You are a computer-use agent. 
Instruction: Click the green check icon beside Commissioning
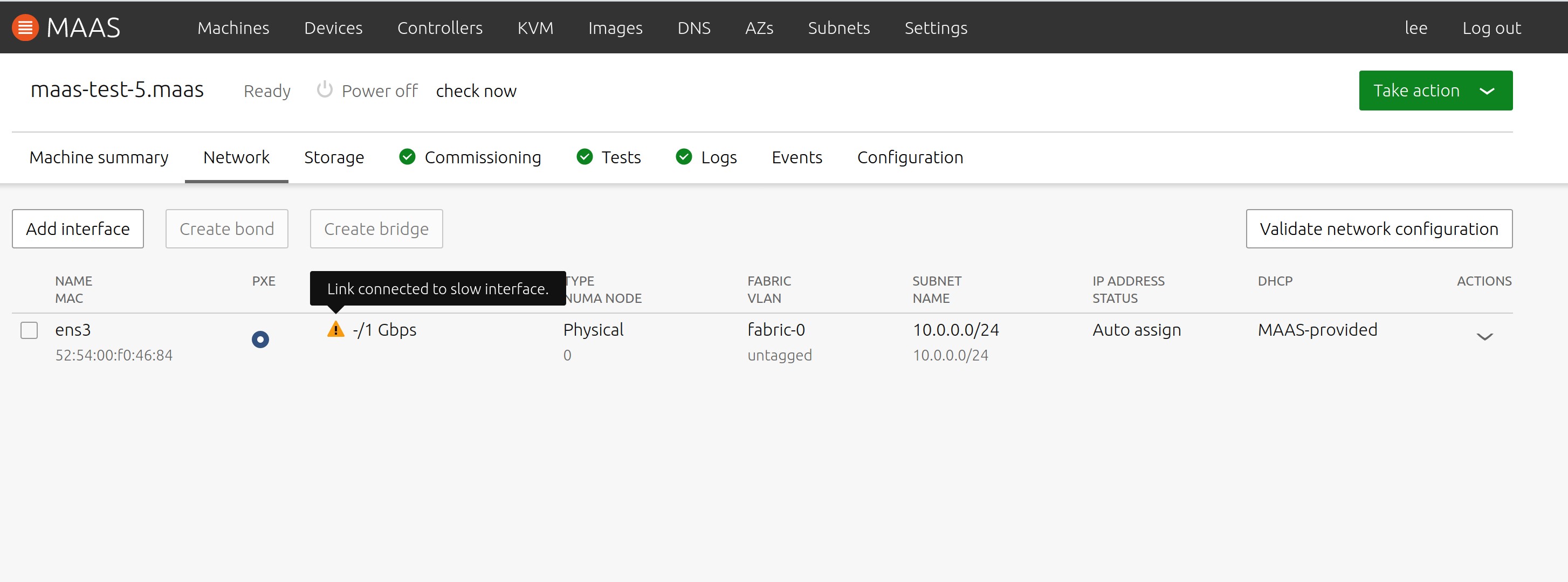pos(407,157)
